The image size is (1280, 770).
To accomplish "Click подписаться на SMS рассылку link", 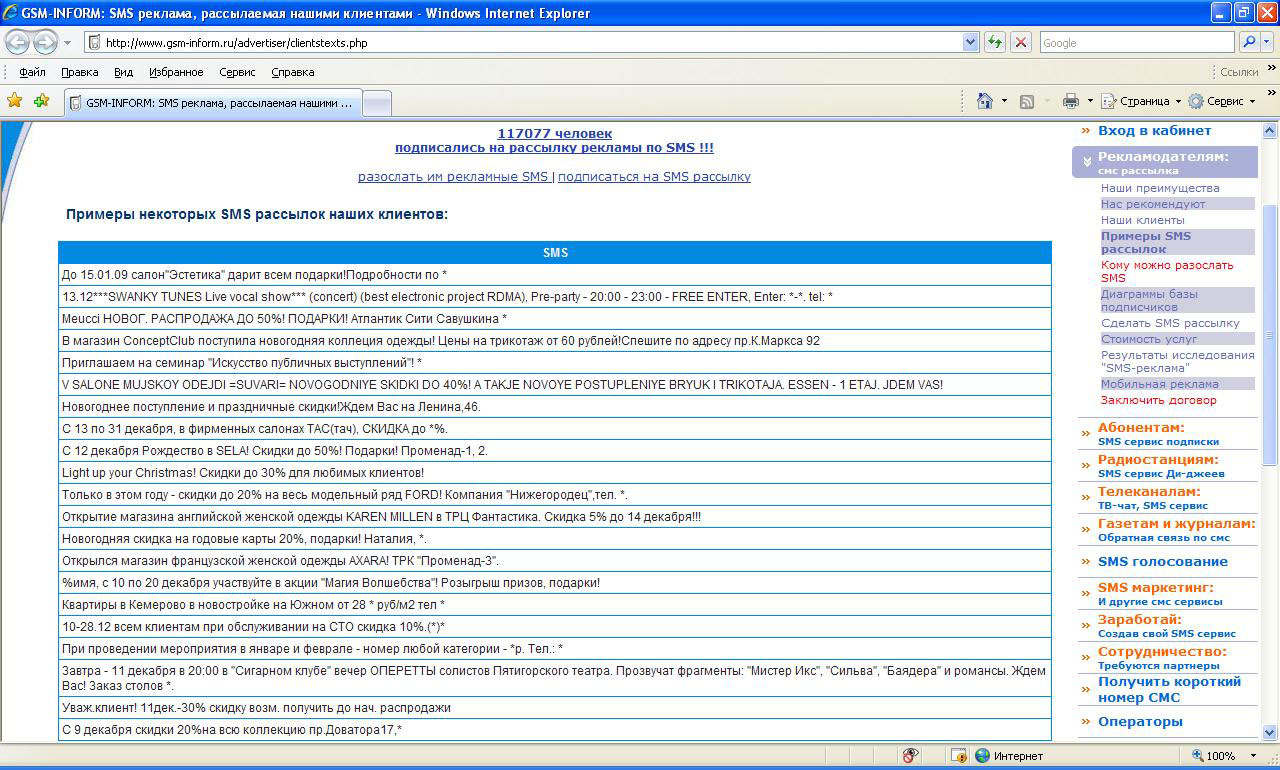I will (x=654, y=176).
